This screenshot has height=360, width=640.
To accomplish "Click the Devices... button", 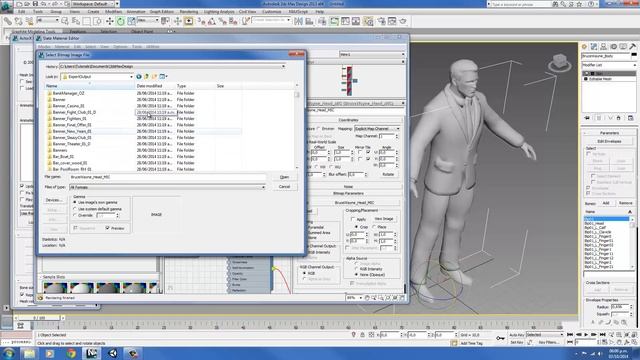I will 54,200.
